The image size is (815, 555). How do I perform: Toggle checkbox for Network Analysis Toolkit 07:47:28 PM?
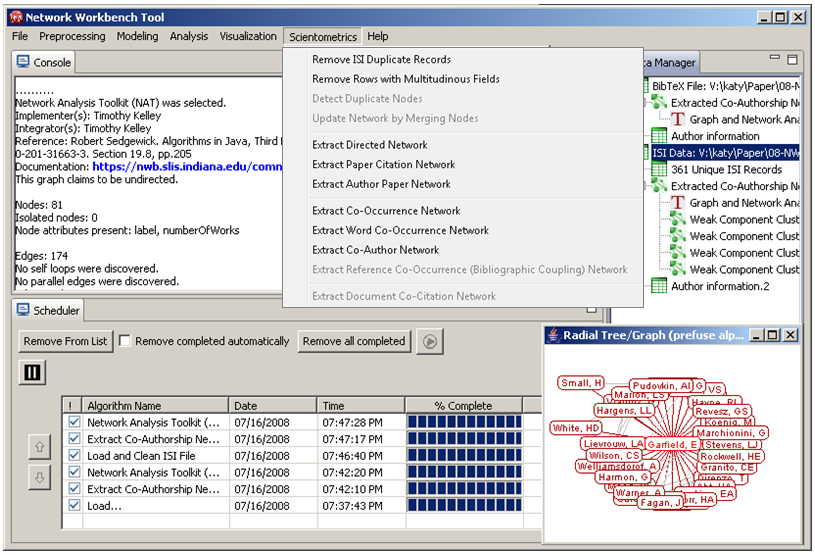74,422
